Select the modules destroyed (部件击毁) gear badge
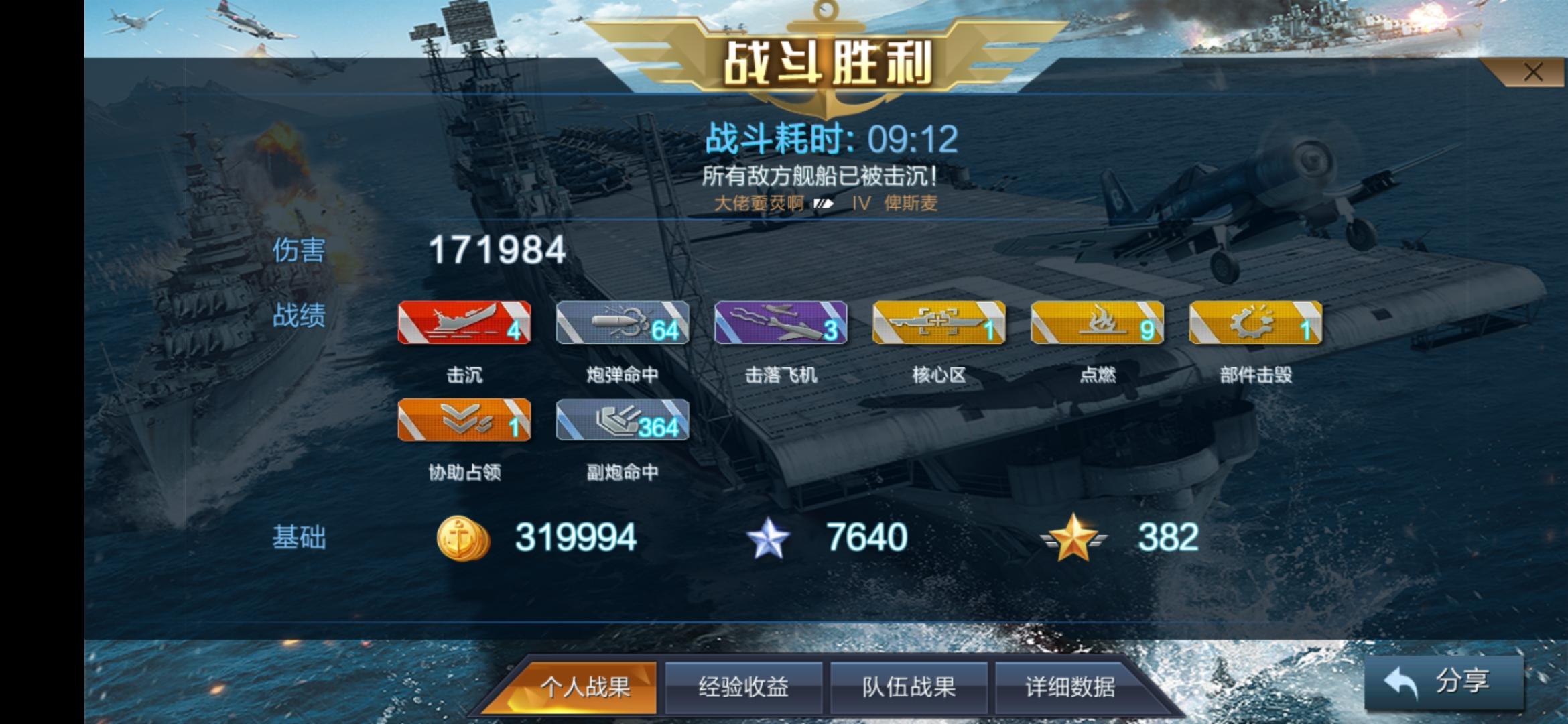This screenshot has height=724, width=1568. [x=1256, y=322]
